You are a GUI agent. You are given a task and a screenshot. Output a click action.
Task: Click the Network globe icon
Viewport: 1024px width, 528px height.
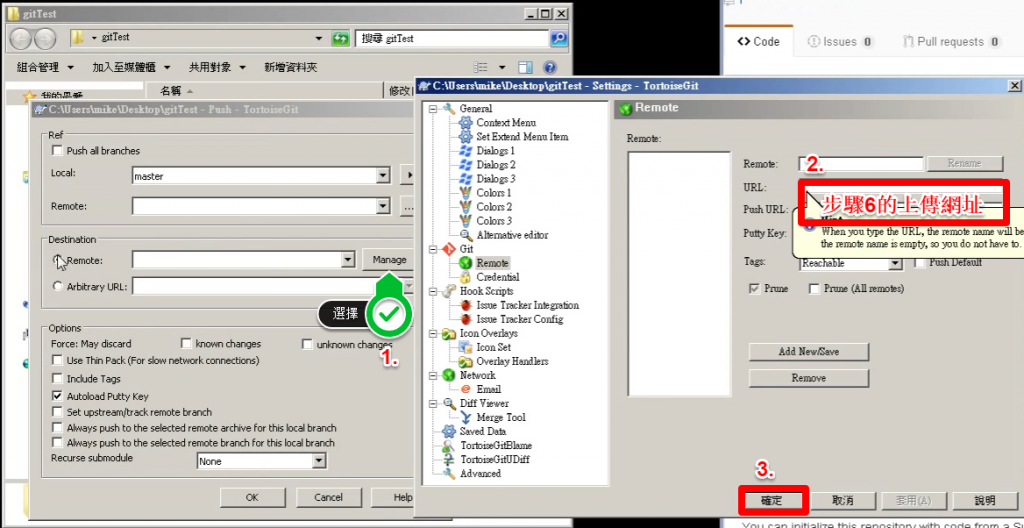[449, 375]
